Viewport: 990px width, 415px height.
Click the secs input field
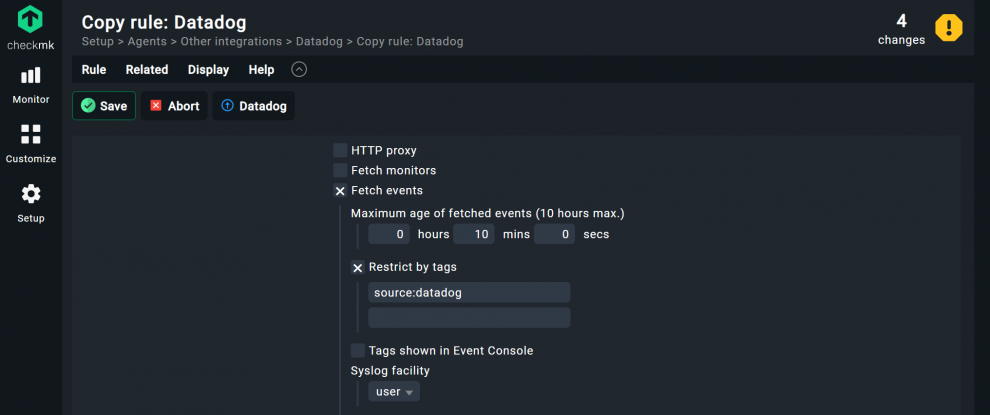coord(554,234)
